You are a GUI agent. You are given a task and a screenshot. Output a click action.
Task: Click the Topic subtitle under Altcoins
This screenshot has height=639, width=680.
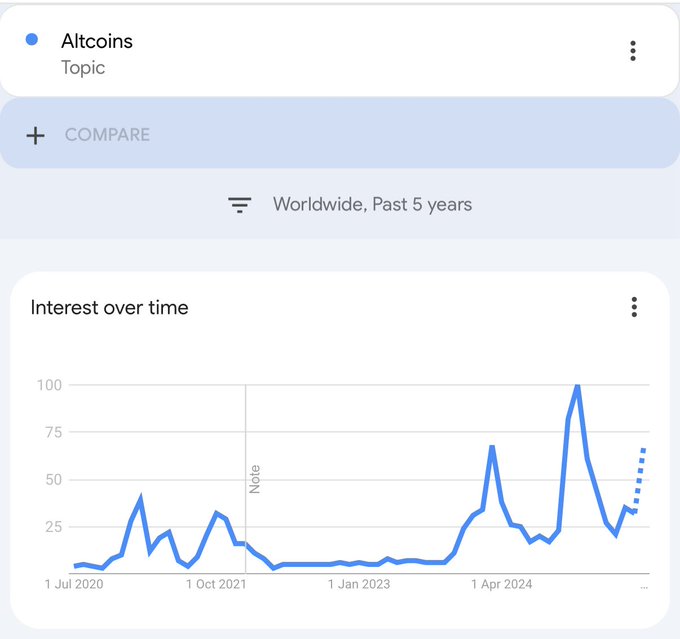[x=83, y=68]
